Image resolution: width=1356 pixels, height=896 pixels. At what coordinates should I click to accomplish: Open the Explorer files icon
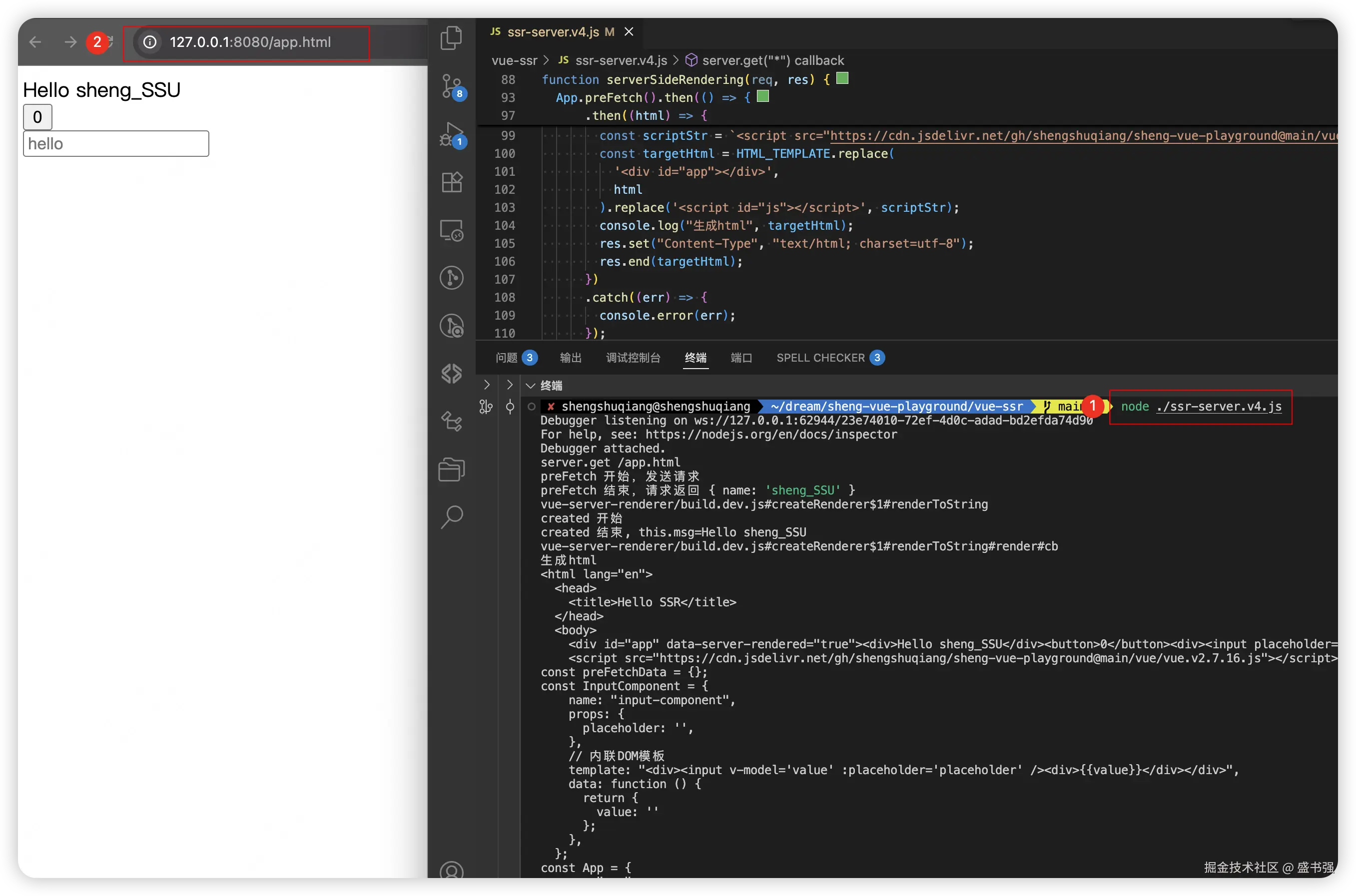pos(451,38)
